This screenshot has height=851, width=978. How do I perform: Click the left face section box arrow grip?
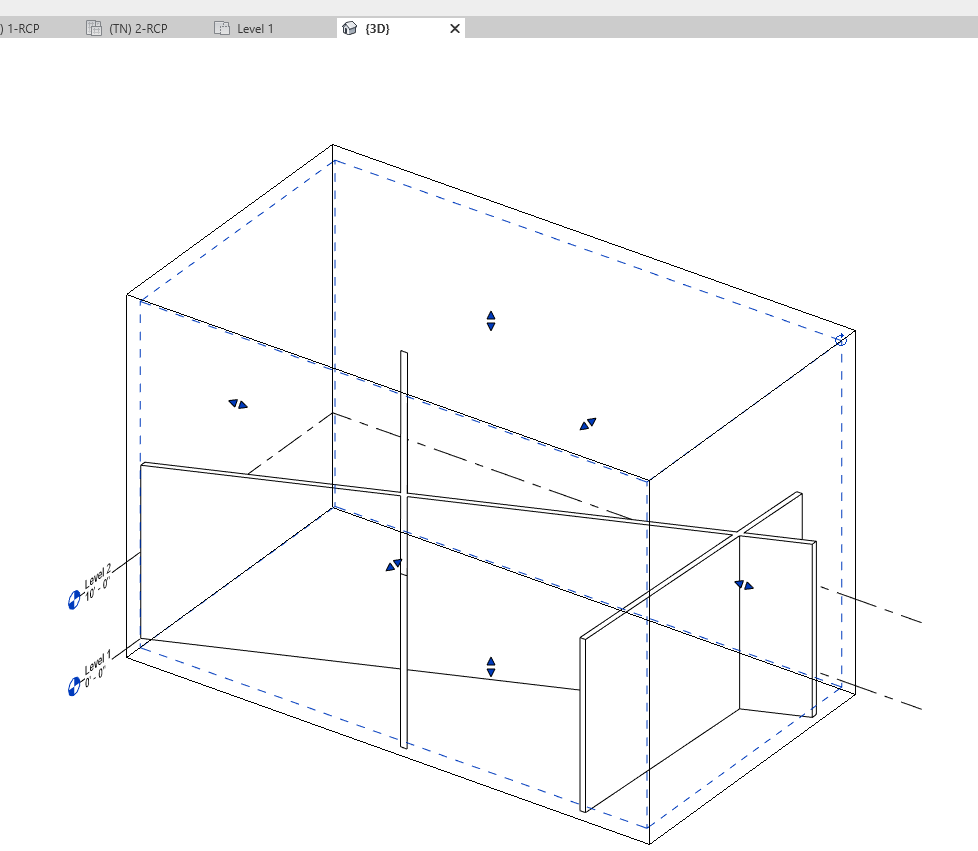coord(238,403)
